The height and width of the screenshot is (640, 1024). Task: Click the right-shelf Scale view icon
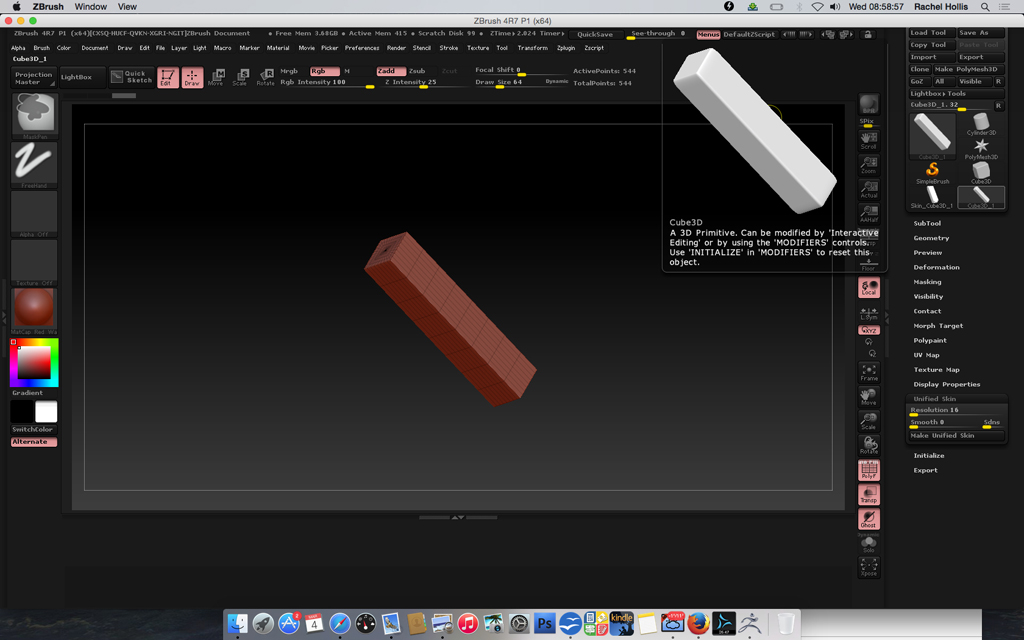click(869, 421)
